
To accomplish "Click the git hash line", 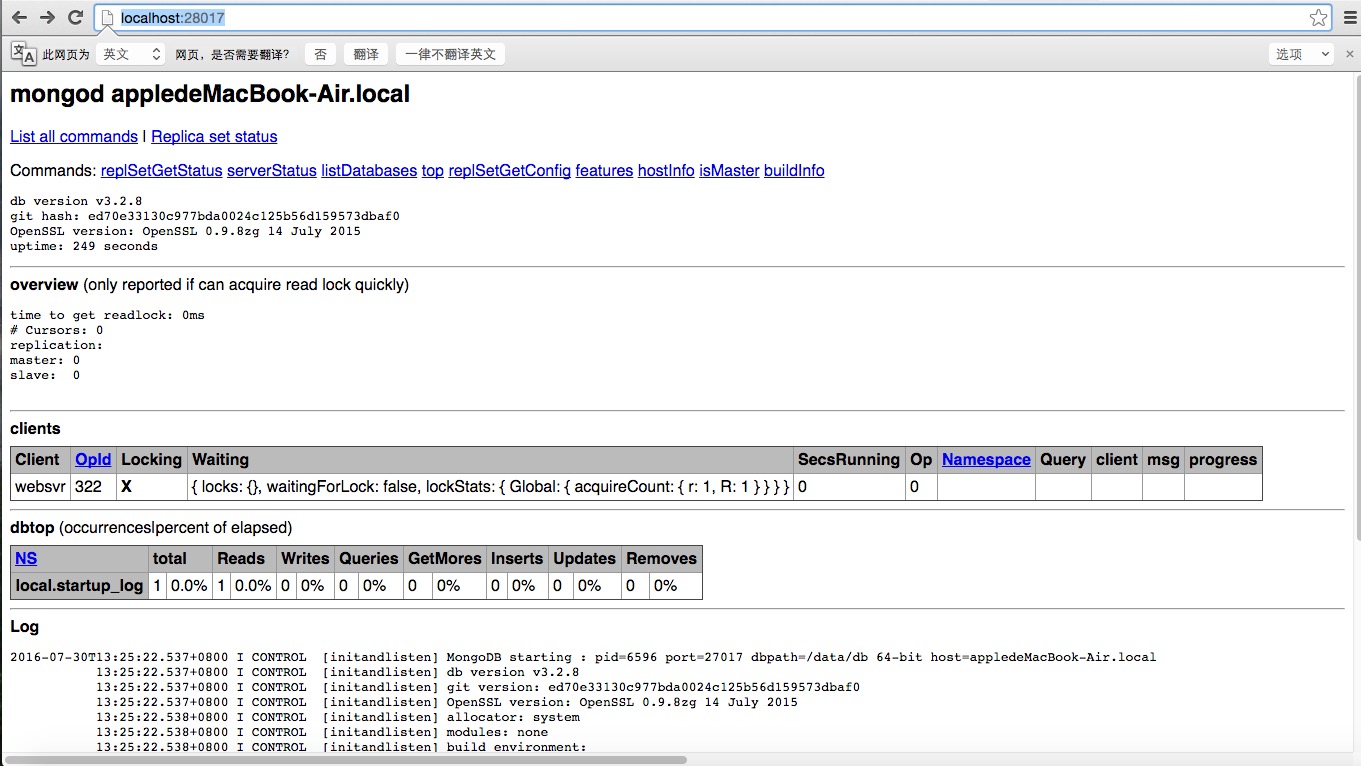I will coord(205,216).
